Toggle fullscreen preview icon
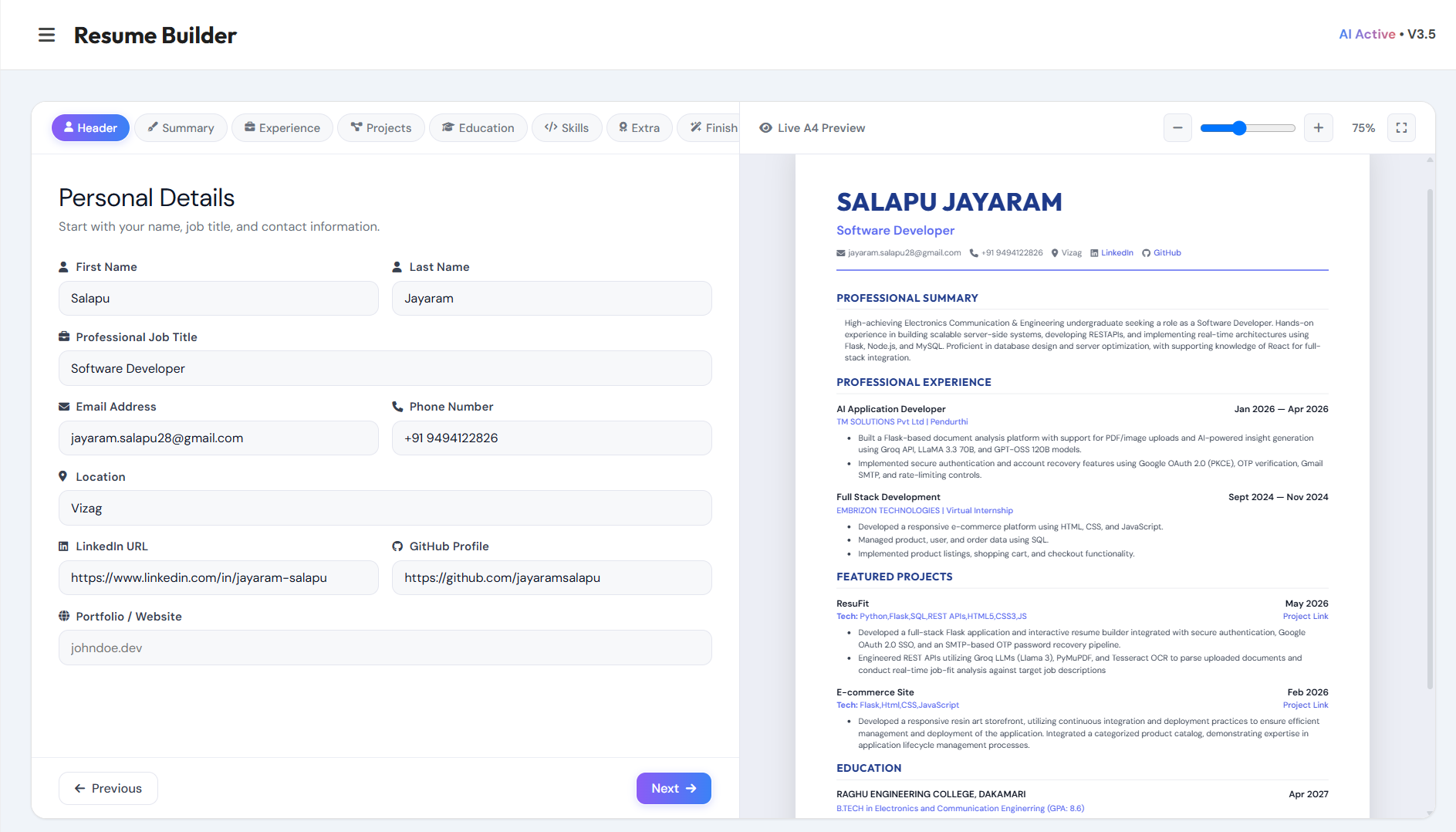The height and width of the screenshot is (832, 1456). click(1401, 128)
